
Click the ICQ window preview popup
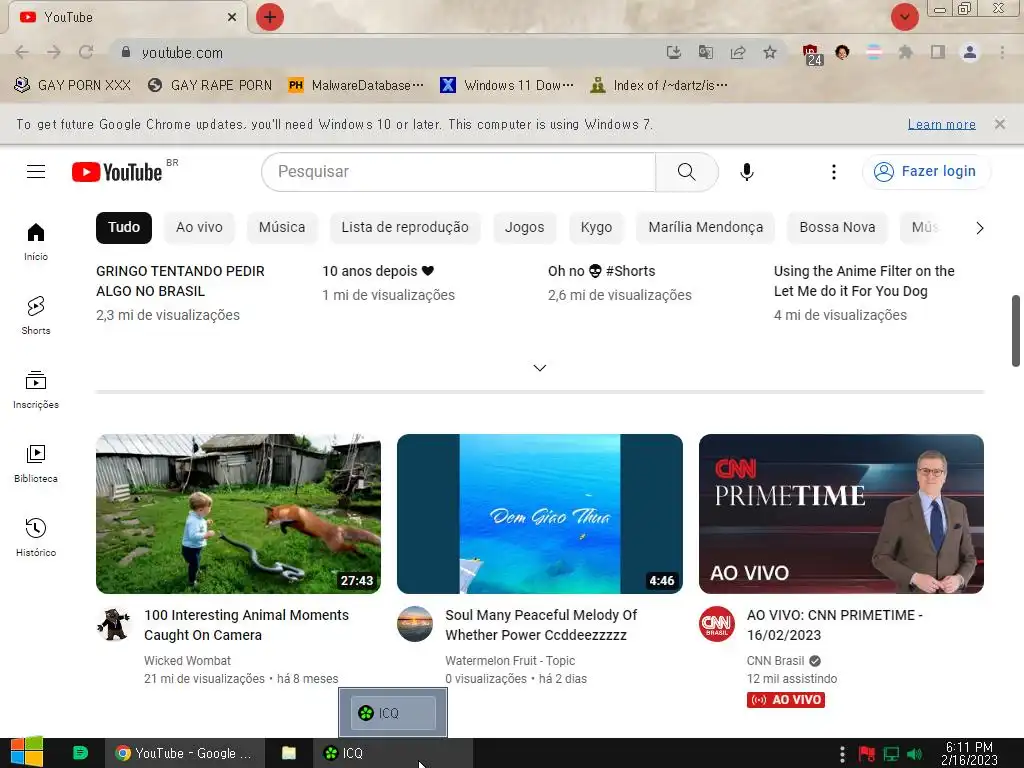[393, 712]
